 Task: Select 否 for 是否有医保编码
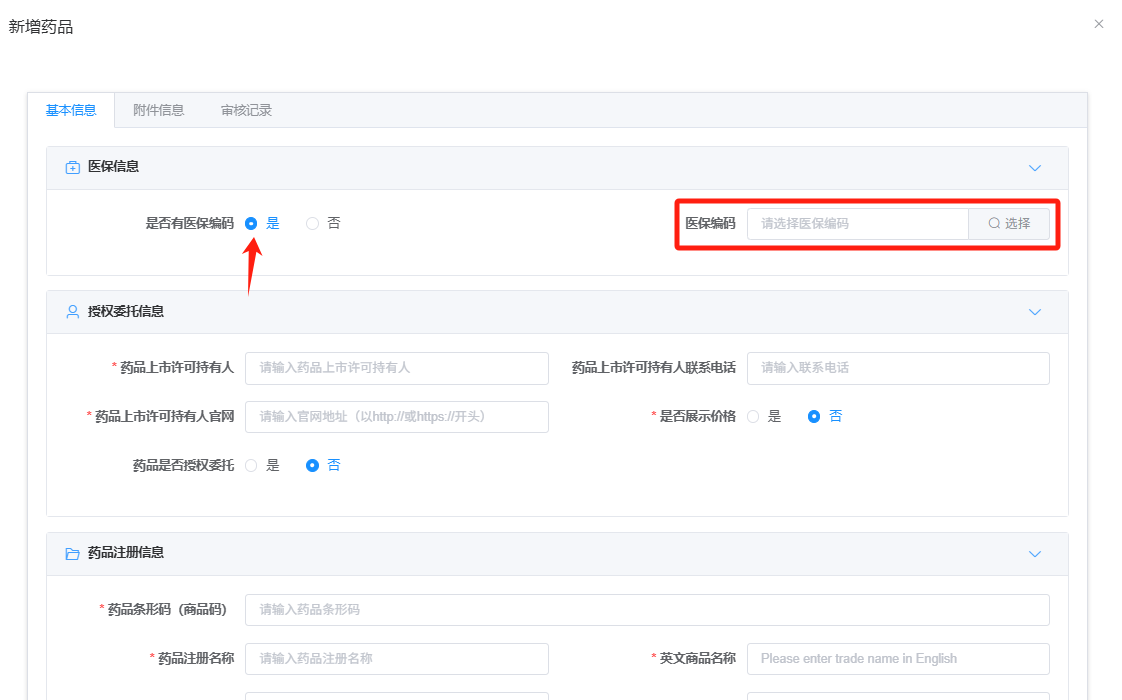[312, 223]
